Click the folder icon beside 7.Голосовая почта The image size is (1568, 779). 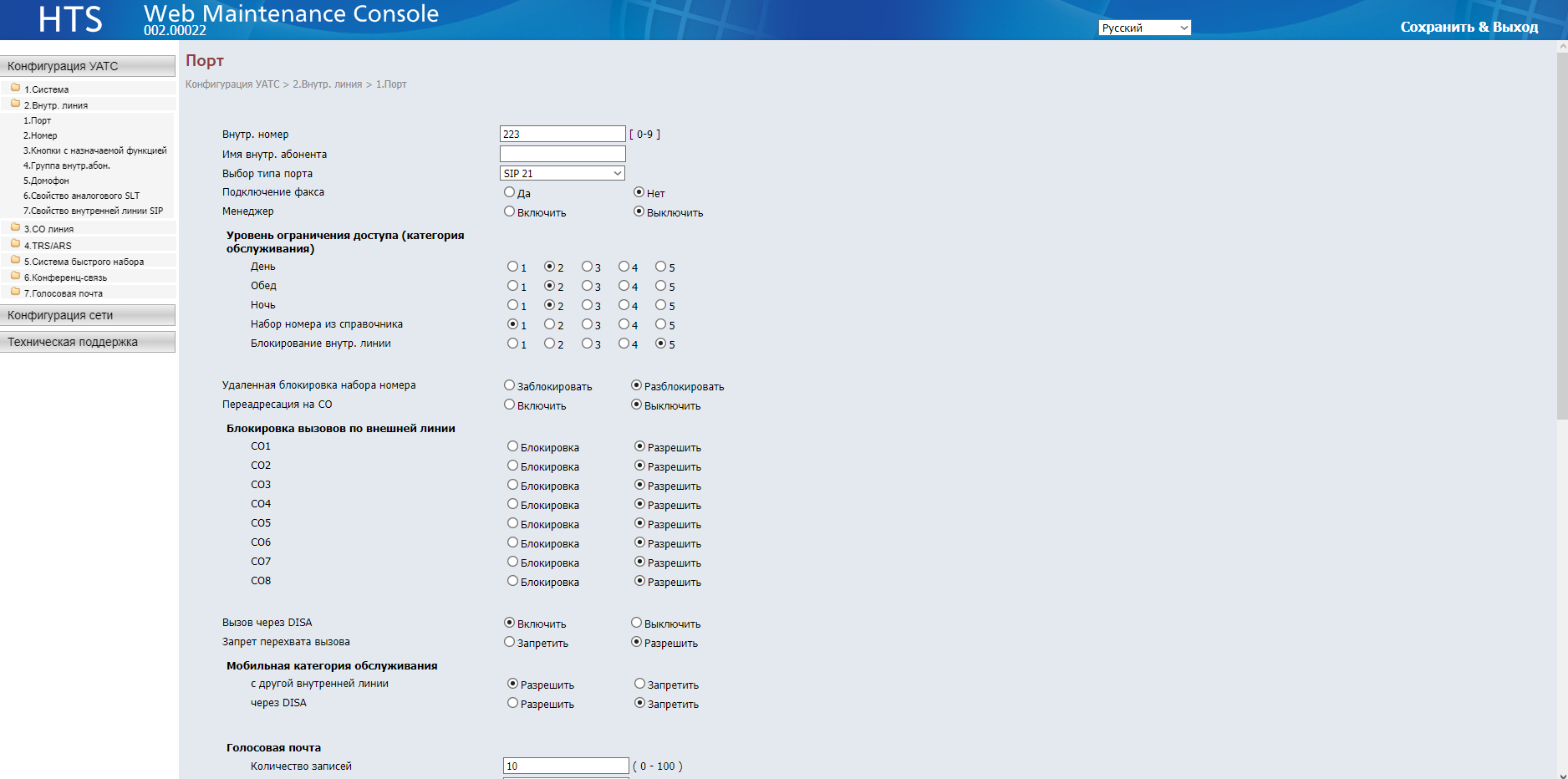(15, 292)
